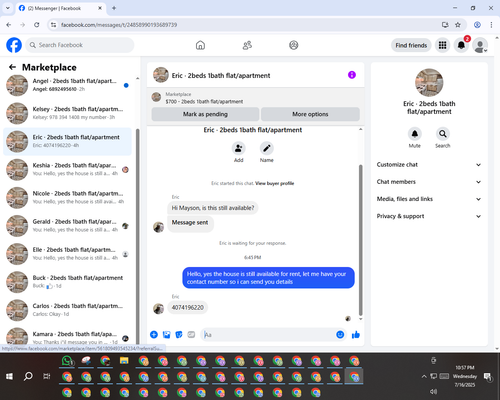The image size is (500, 400).
Task: Open Angel conversation in list
Action: point(67,85)
